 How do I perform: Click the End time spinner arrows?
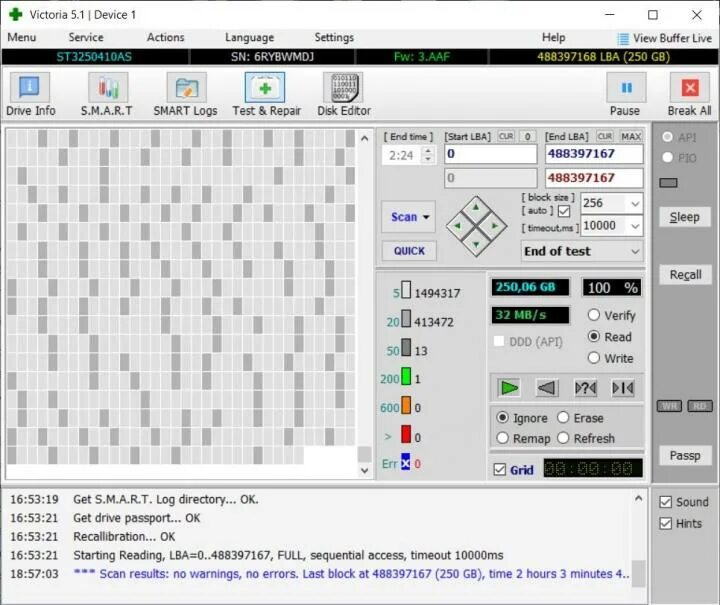click(428, 155)
